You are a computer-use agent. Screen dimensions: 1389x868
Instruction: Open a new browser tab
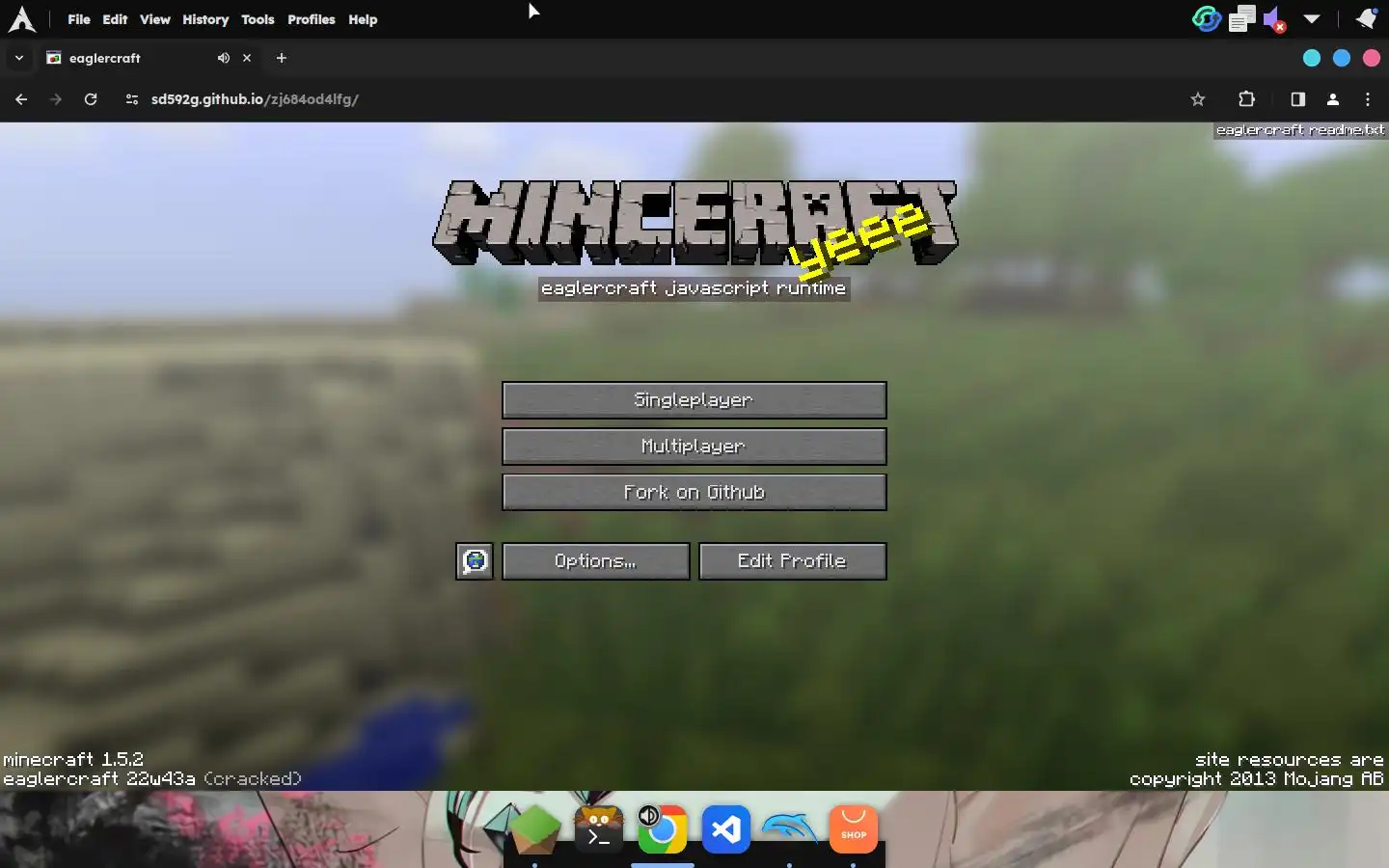click(x=281, y=58)
